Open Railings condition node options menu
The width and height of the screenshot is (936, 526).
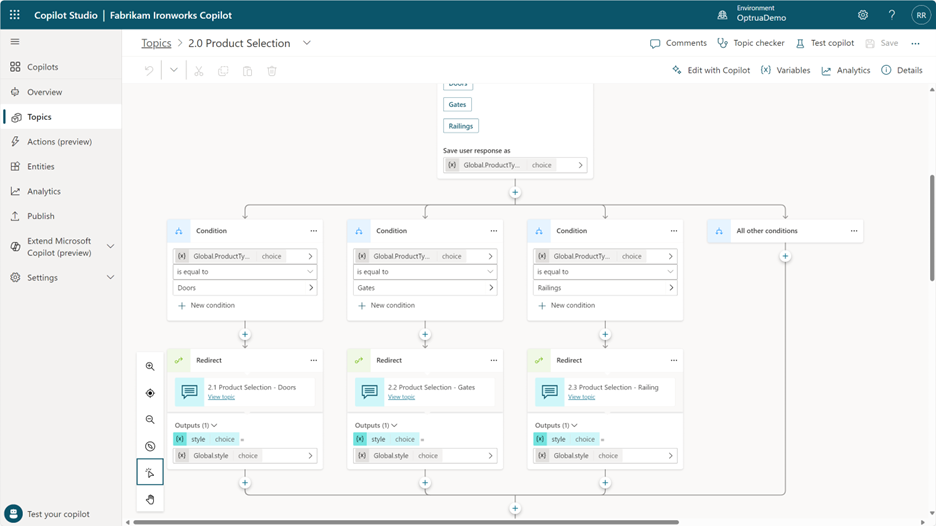(673, 230)
